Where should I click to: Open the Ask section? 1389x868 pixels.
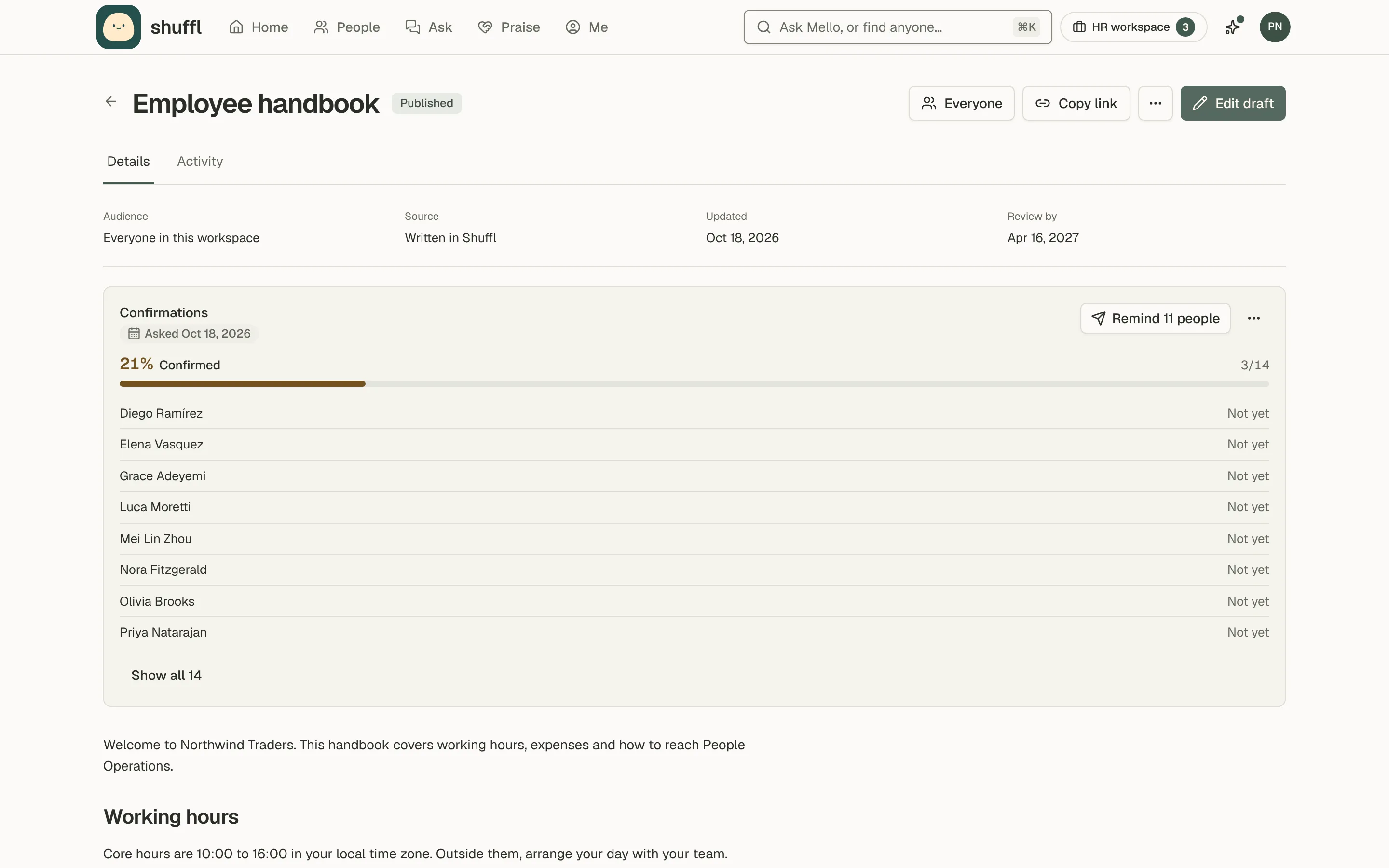pos(429,27)
